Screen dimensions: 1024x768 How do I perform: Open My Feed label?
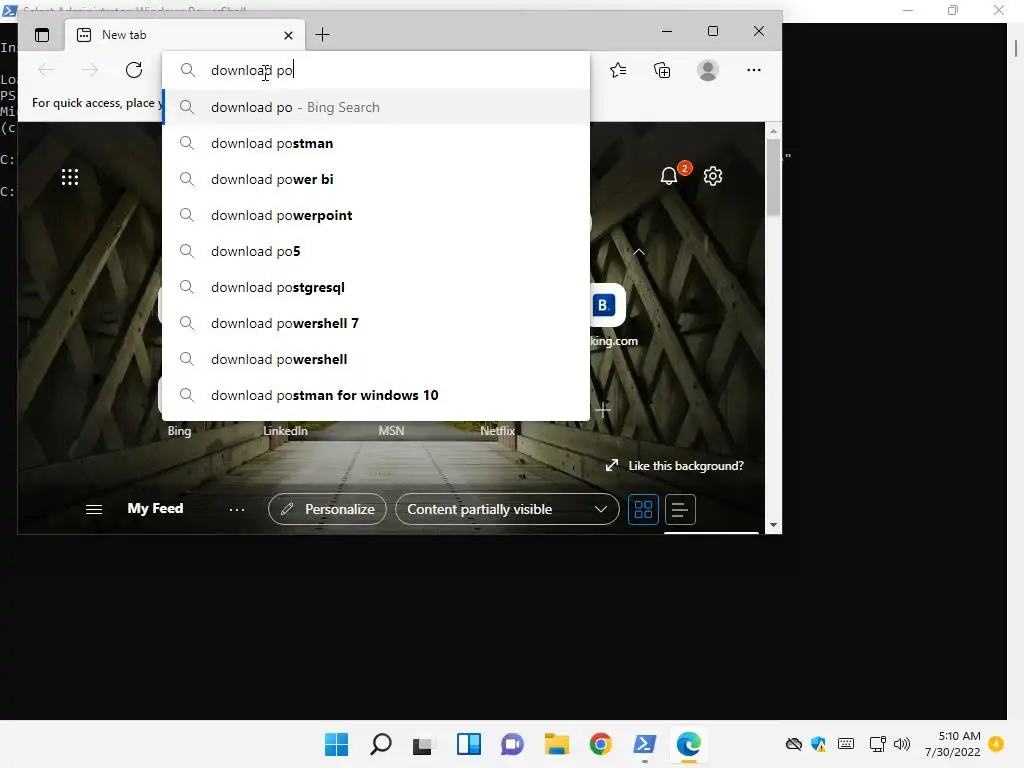[x=155, y=508]
